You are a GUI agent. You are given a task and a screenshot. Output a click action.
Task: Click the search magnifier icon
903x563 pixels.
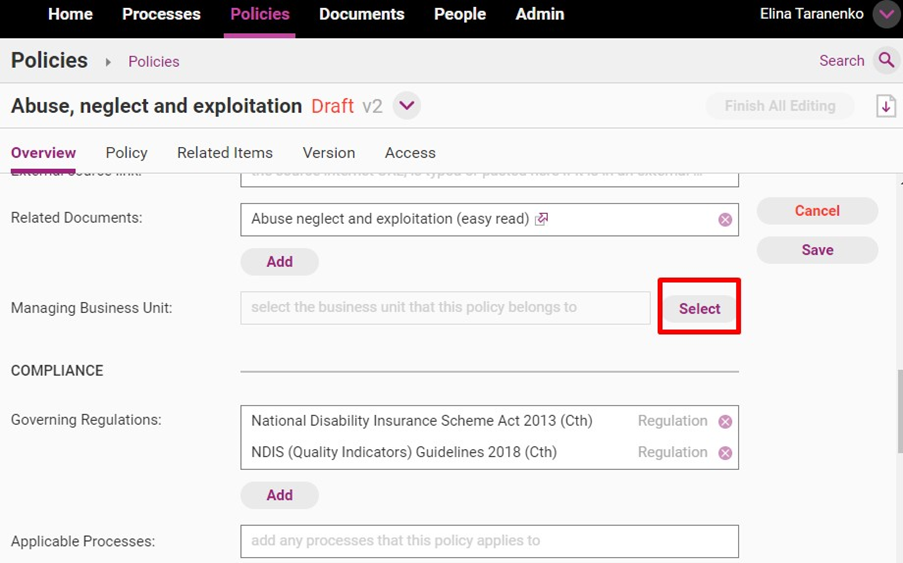pyautogui.click(x=886, y=61)
